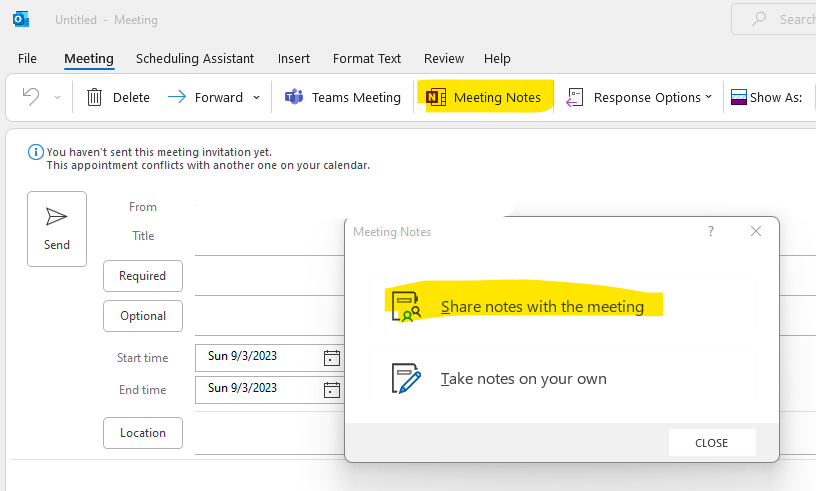Click the search magnifier icon

point(759,19)
